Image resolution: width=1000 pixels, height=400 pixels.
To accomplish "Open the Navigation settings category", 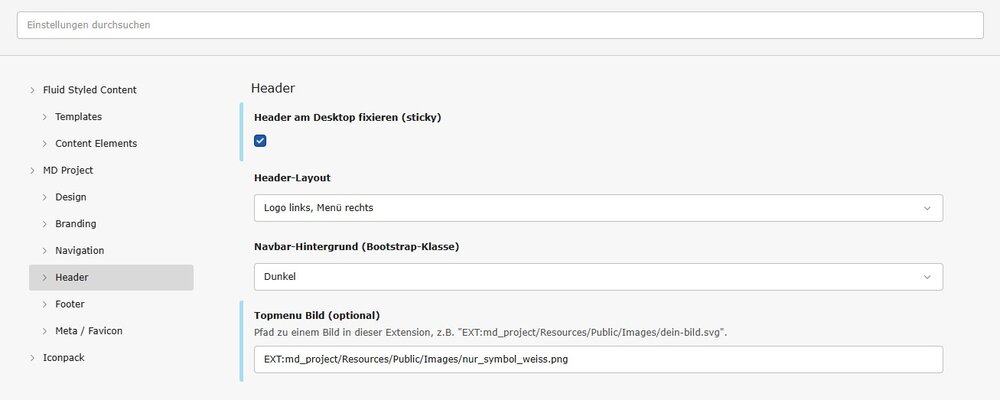I will click(x=80, y=250).
